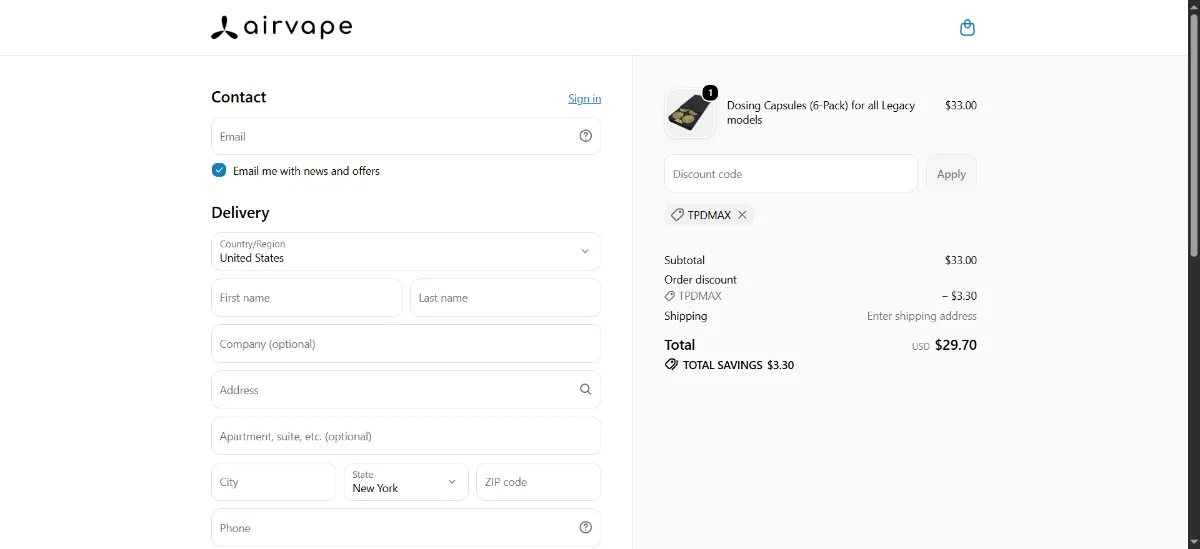
Task: Uncheck Email me with news and offers
Action: click(x=219, y=171)
